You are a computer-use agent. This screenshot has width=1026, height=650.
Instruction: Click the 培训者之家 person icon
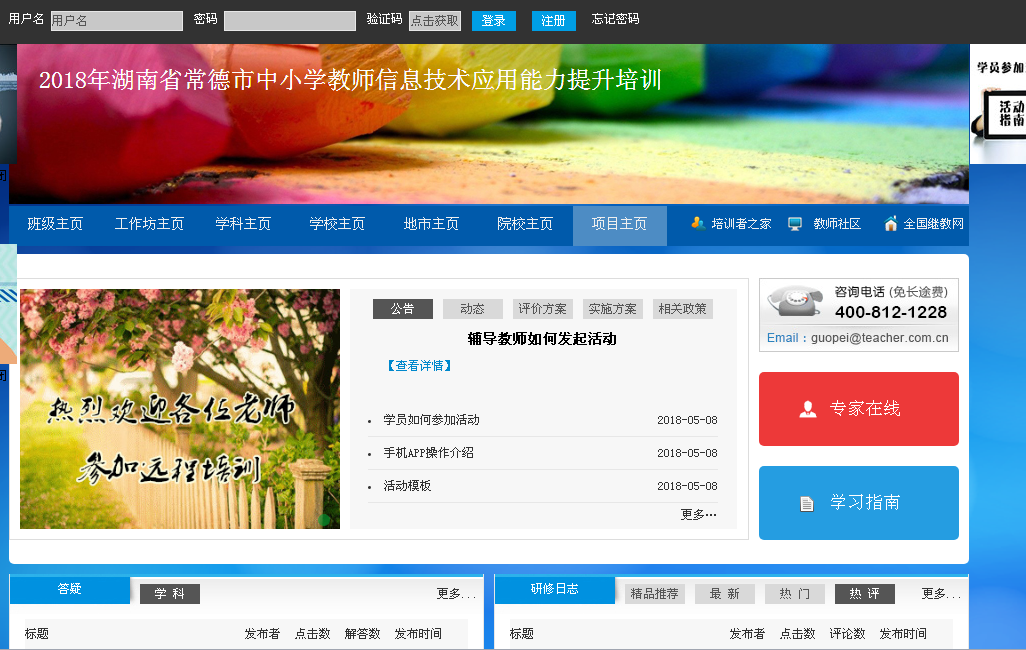point(698,224)
